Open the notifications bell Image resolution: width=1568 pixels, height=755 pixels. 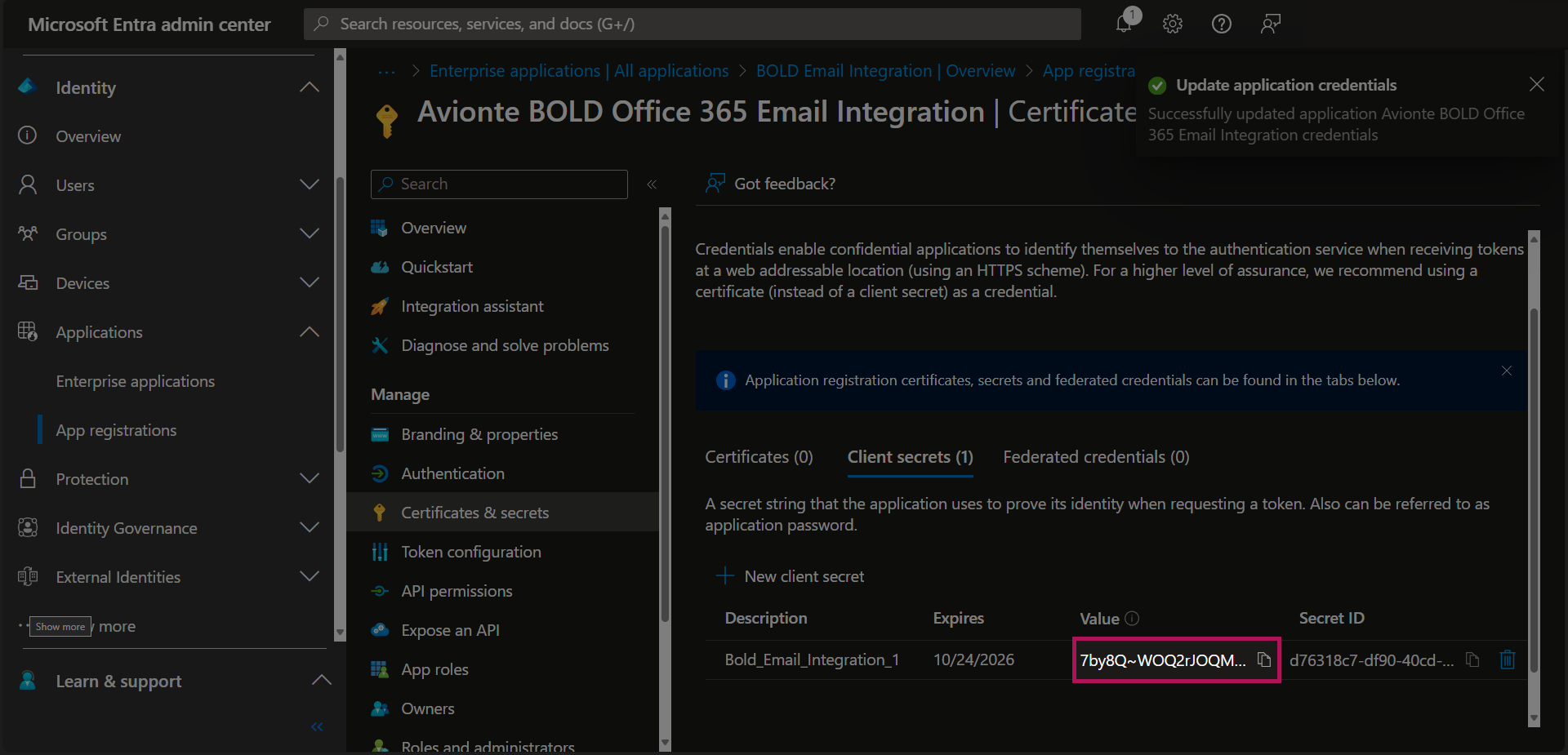point(1125,24)
